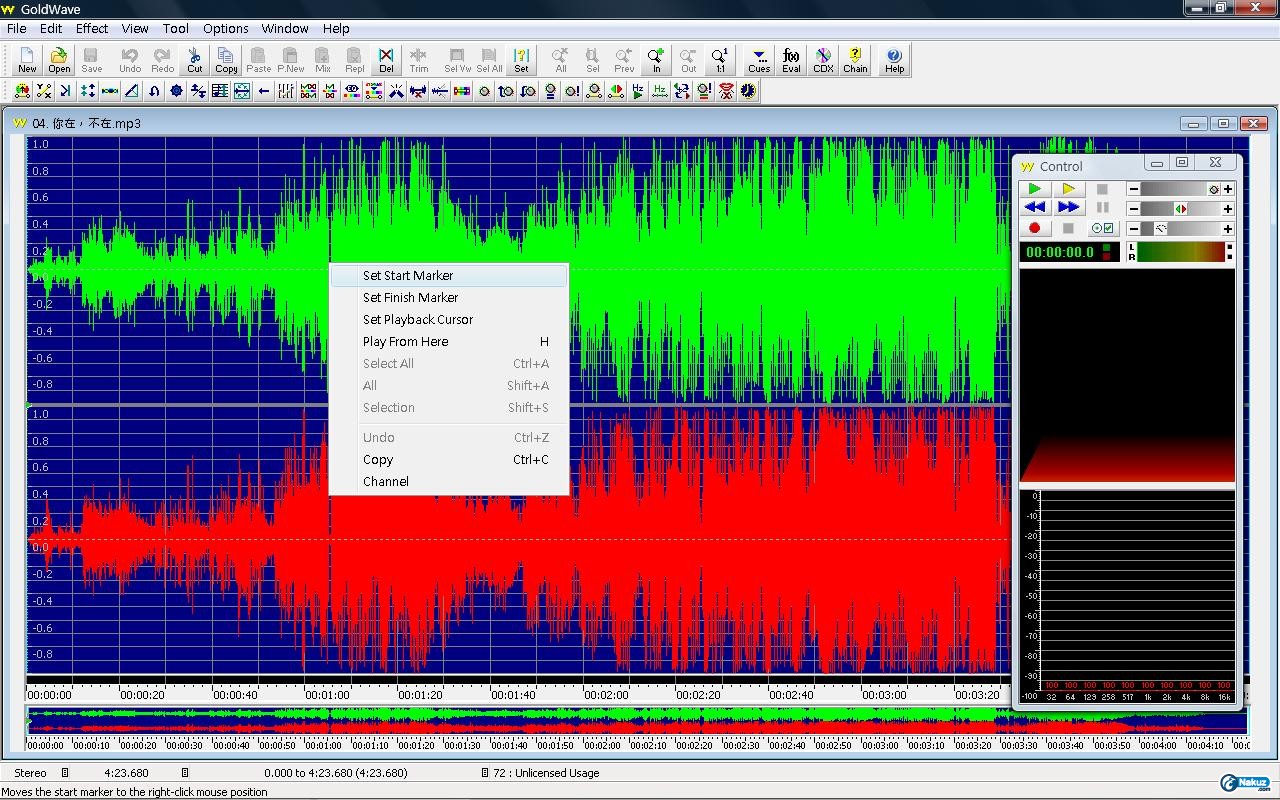
Task: Click the yellow play button
Action: [x=1068, y=188]
